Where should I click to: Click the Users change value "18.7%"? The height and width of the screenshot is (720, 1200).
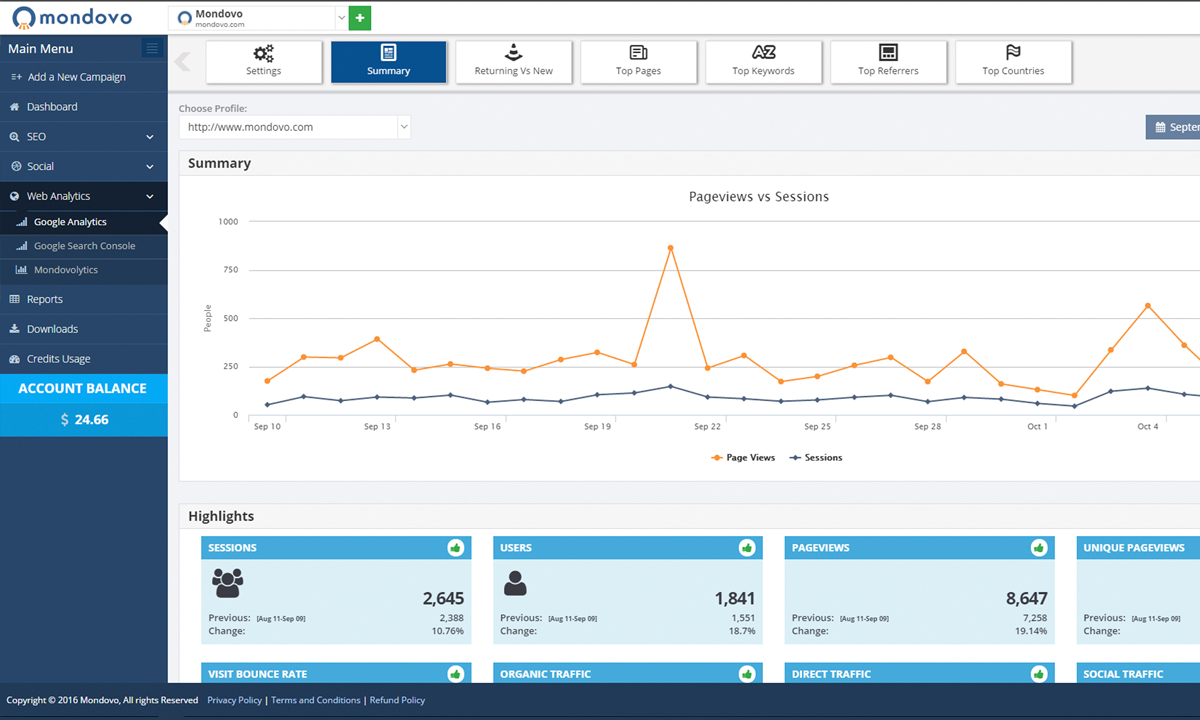click(743, 631)
